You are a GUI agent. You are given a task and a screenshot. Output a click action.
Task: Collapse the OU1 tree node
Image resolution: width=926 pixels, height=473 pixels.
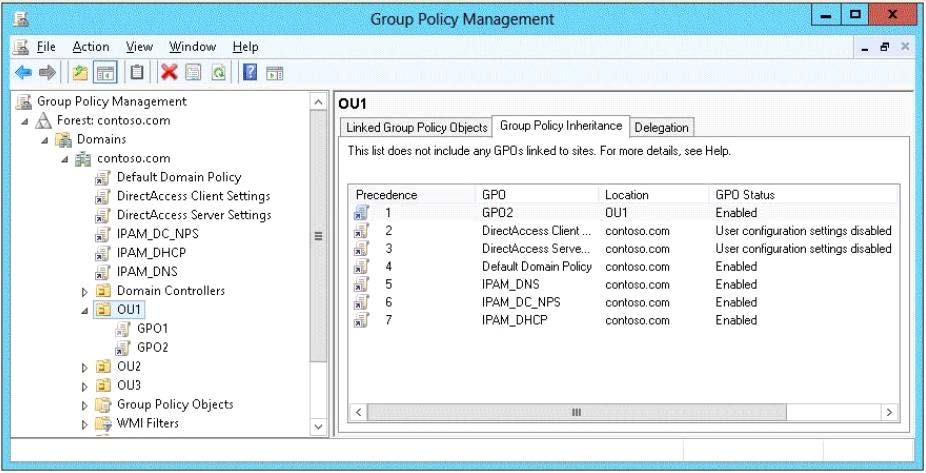pos(85,310)
